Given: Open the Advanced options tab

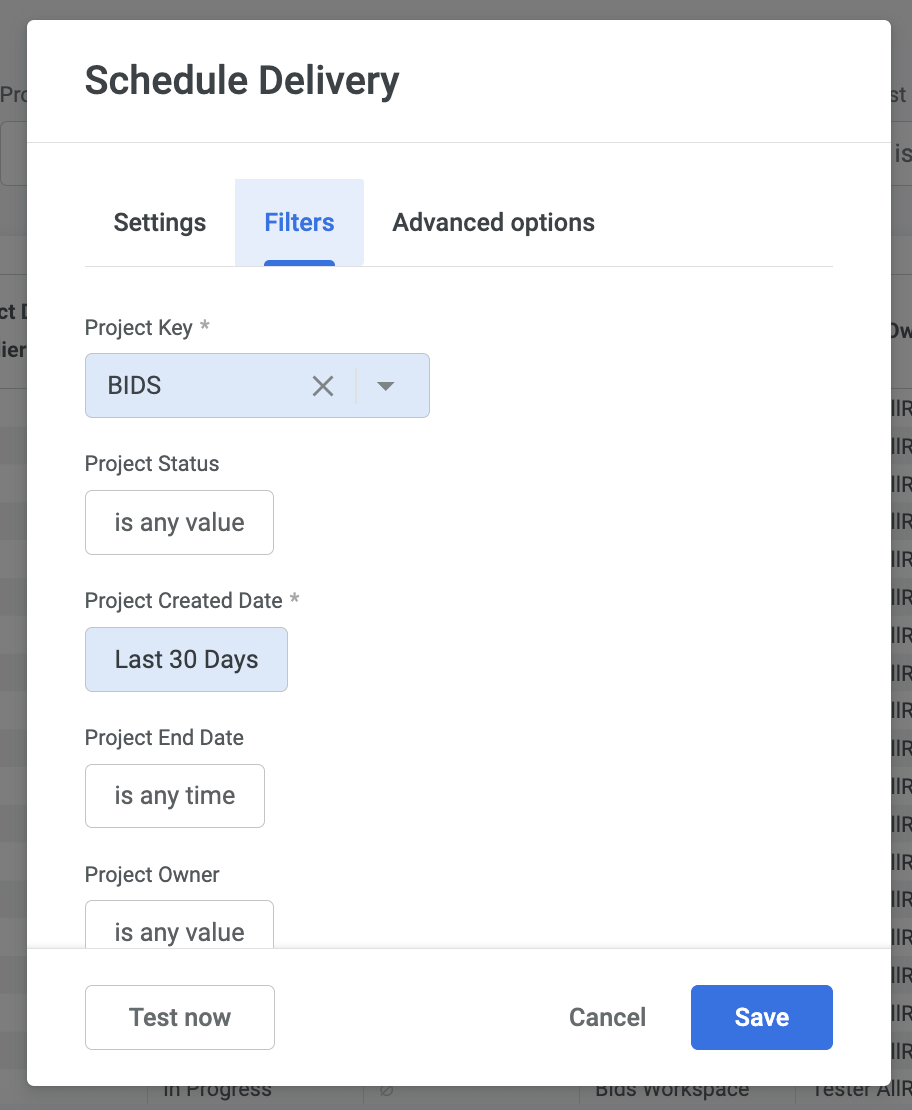Looking at the screenshot, I should [x=493, y=222].
